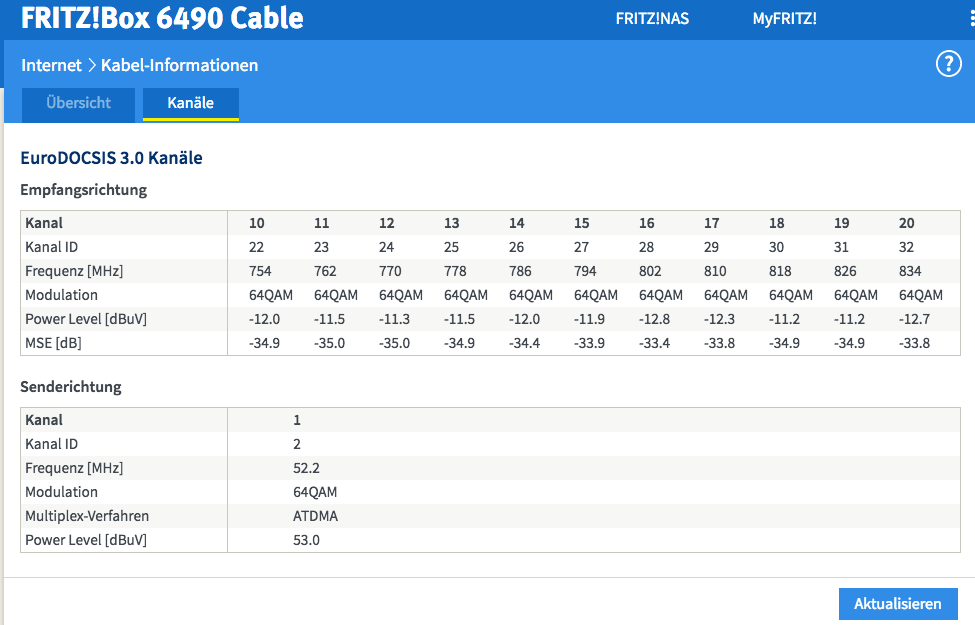Select downstream channel 10 column header
This screenshot has width=975, height=625.
coord(257,223)
